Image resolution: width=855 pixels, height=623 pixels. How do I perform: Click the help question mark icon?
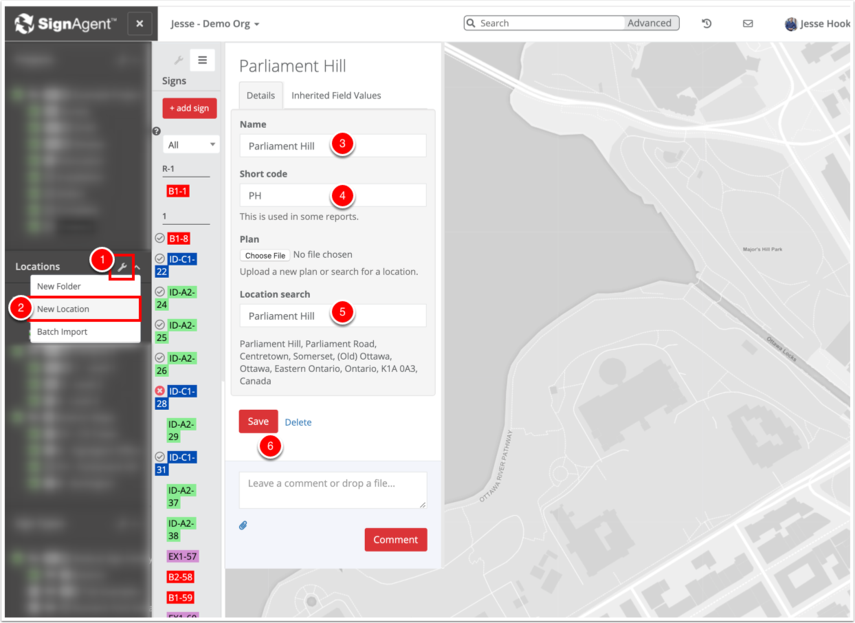pos(156,131)
